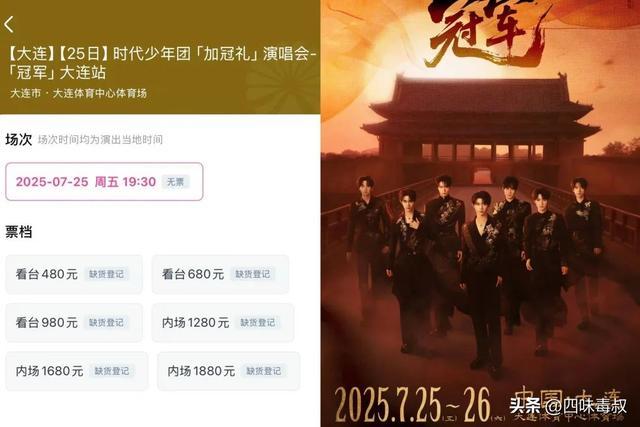
Task: Tap the 票档 section heading
Action: pos(18,232)
